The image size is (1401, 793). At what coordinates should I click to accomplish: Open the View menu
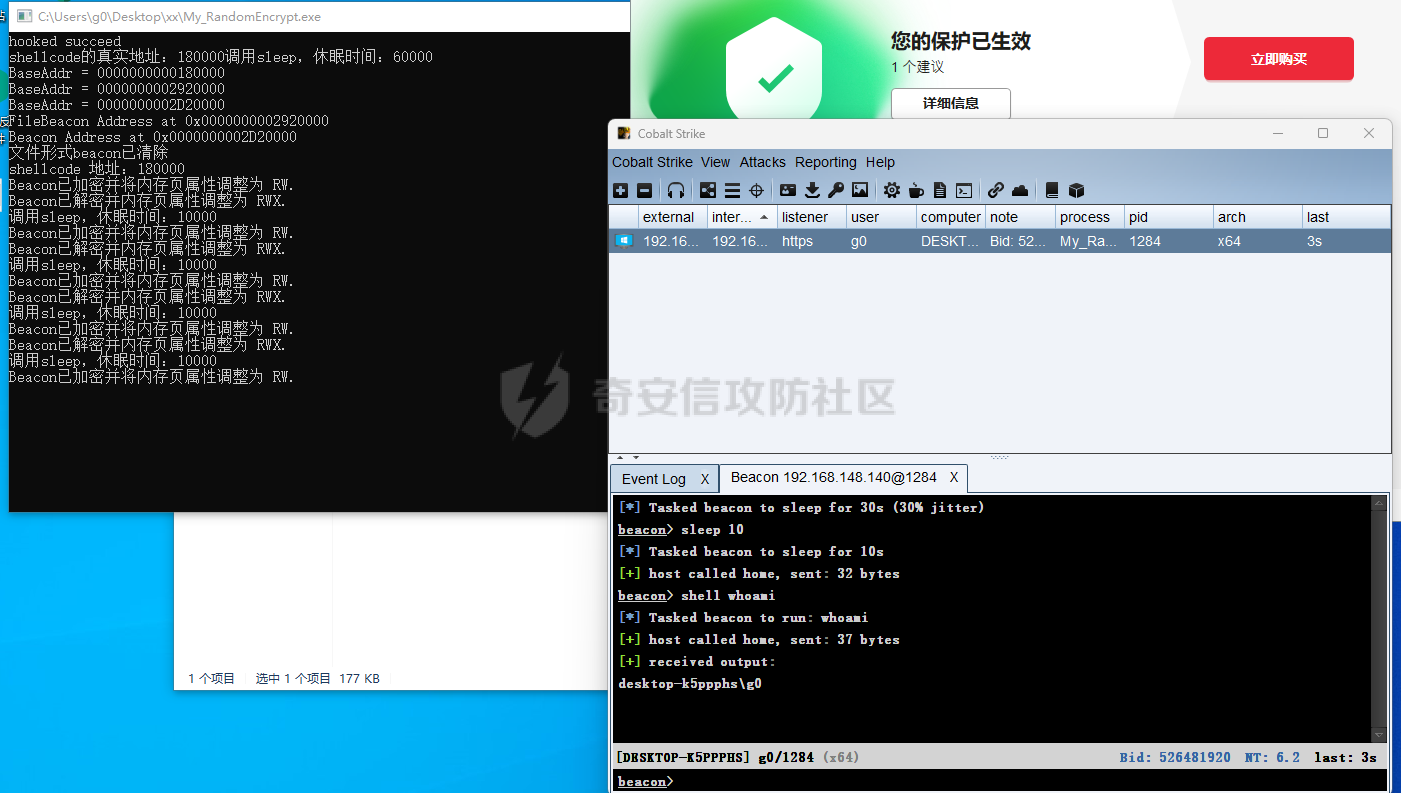(x=716, y=162)
